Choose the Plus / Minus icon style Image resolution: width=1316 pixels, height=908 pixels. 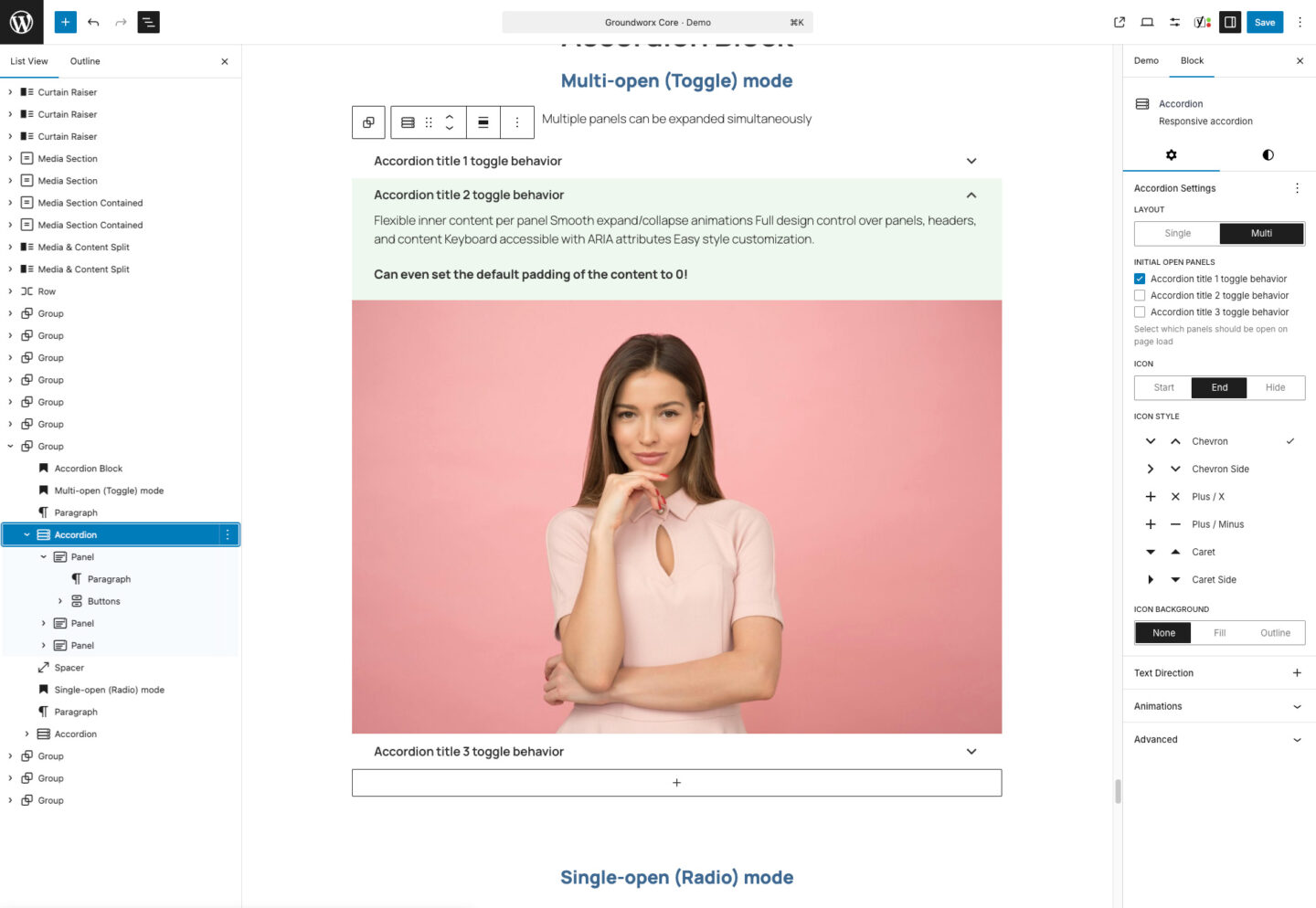click(x=1217, y=524)
